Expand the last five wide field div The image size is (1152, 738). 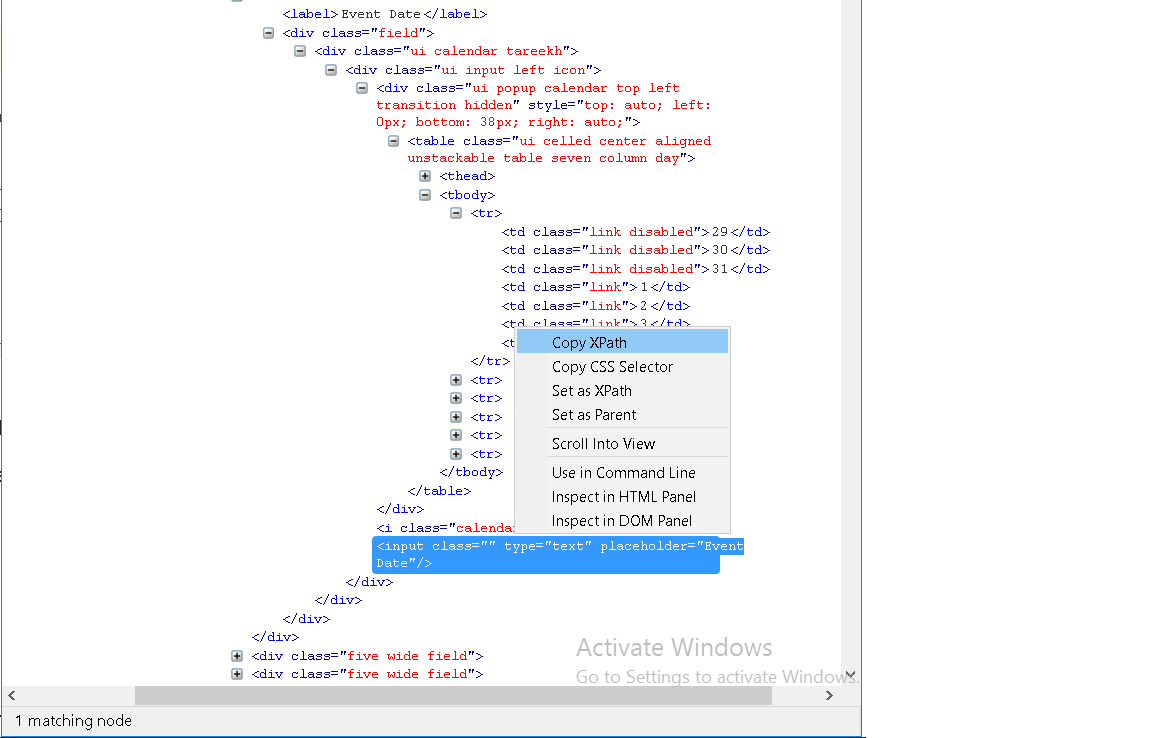(237, 673)
